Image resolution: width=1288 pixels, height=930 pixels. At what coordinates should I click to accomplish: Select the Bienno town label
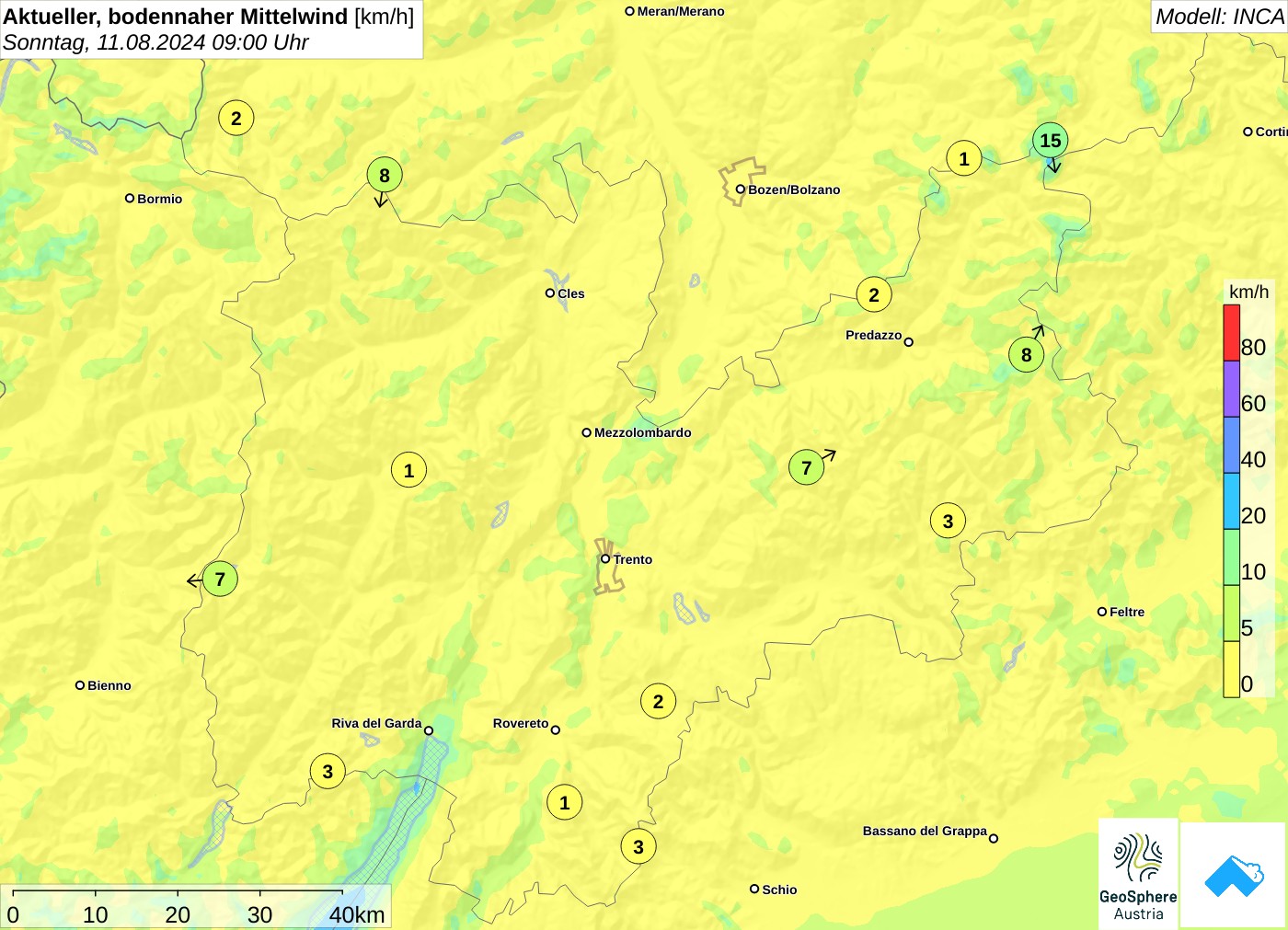(x=109, y=685)
